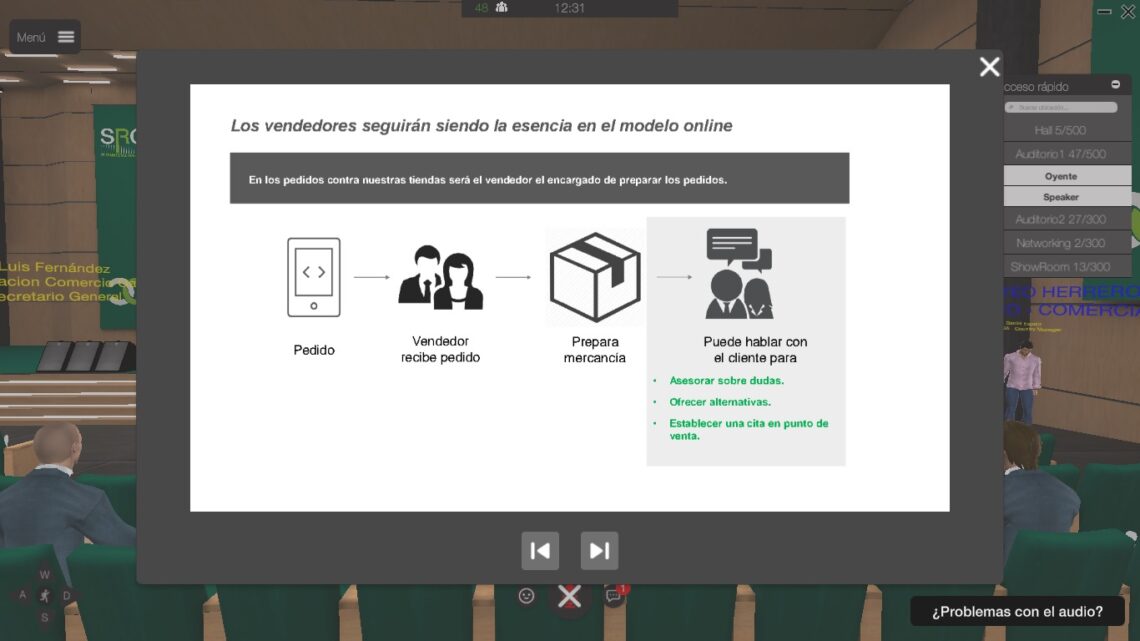The width and height of the screenshot is (1140, 641).
Task: Click the attendee count icon
Action: (x=501, y=8)
